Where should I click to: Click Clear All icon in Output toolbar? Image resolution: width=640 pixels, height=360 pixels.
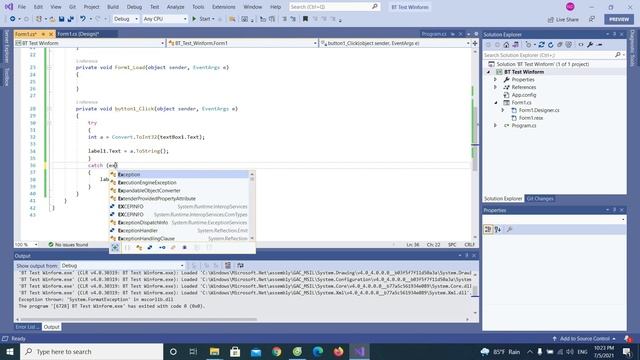(x=228, y=266)
